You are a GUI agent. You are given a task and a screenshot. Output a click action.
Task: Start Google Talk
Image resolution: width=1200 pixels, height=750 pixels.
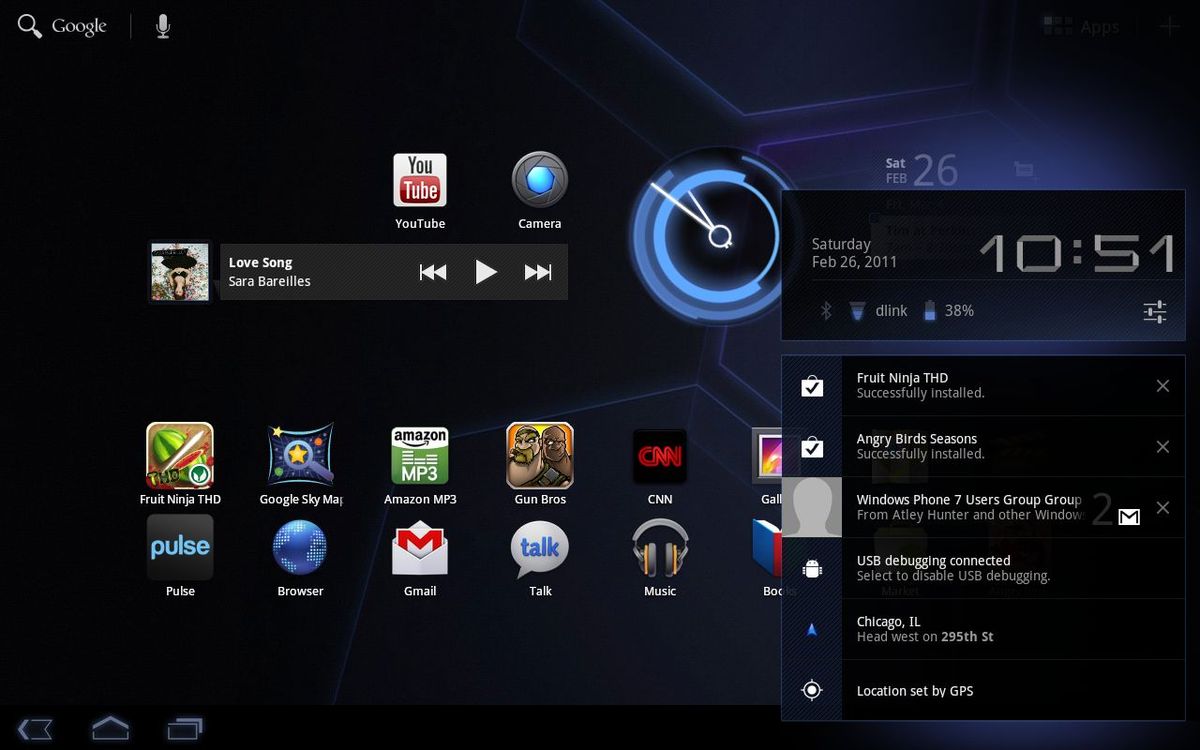coord(540,548)
